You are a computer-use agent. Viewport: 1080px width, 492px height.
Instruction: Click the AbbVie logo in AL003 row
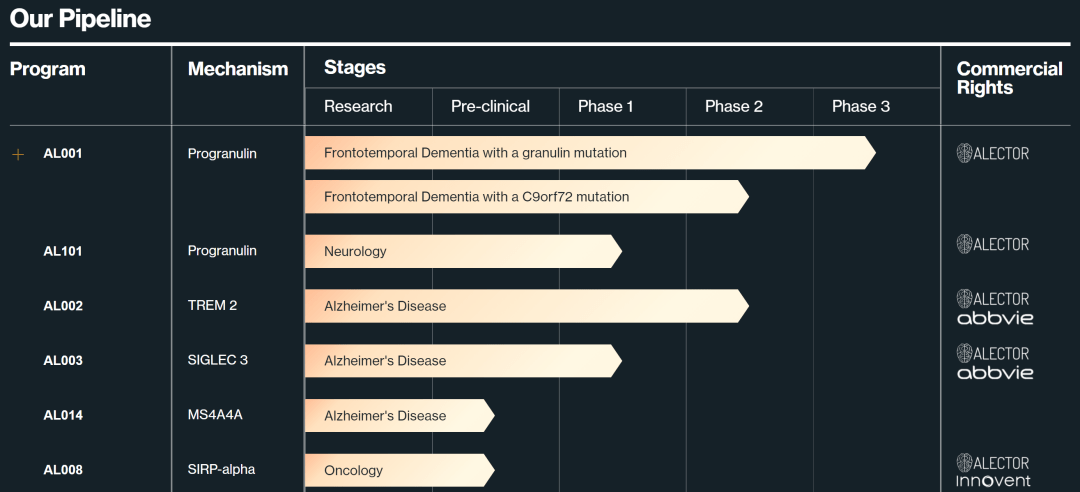point(994,373)
